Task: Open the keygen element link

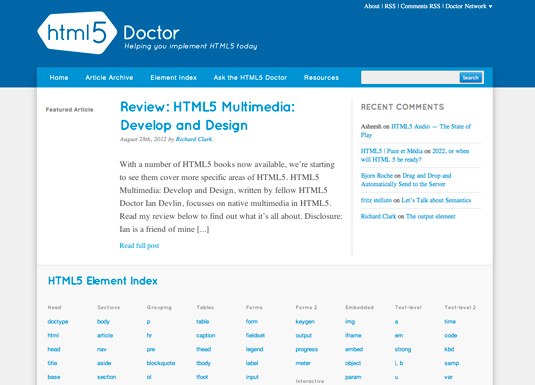Action: click(x=305, y=322)
